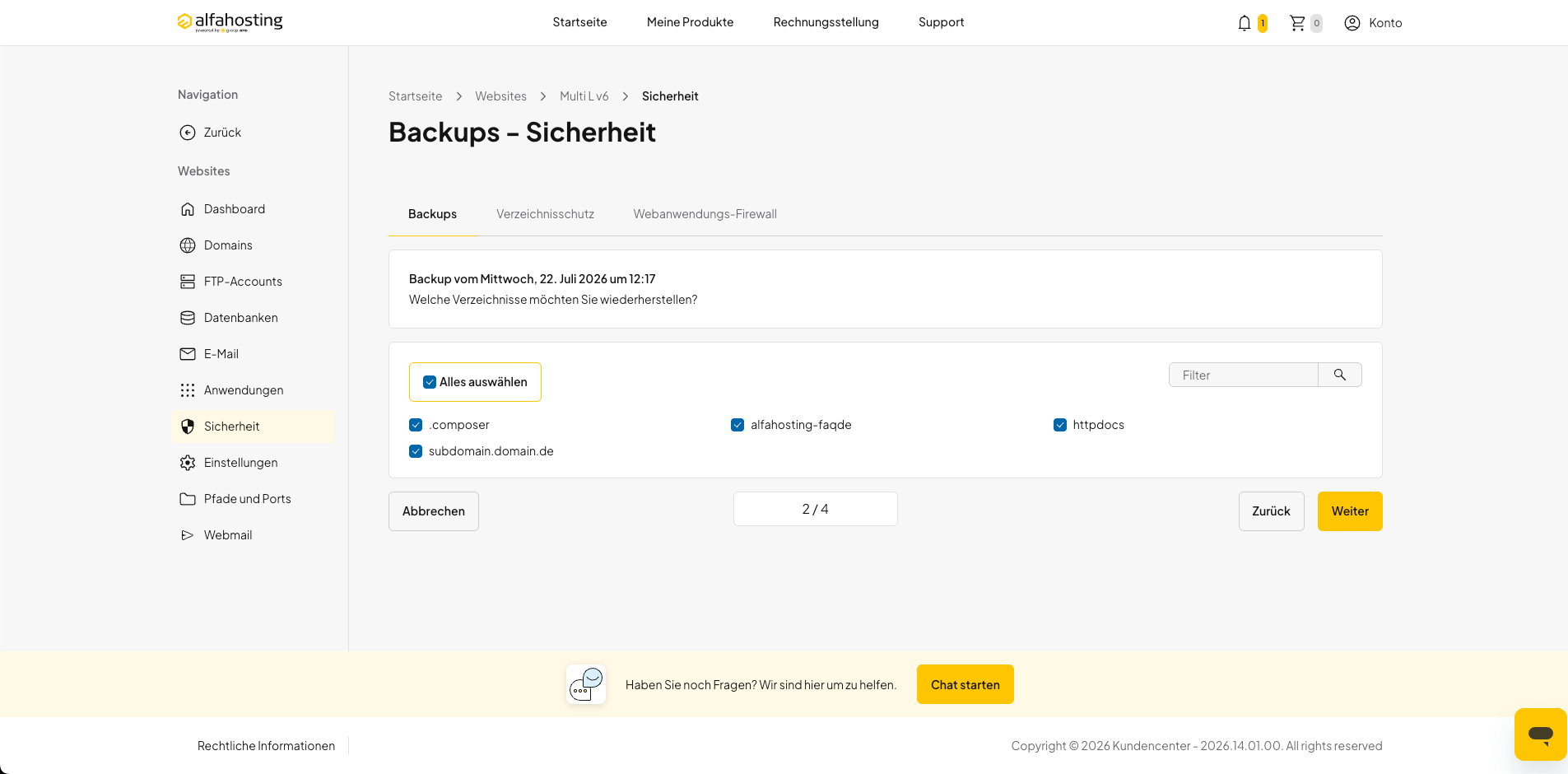This screenshot has height=774, width=1568.
Task: Click the 2 / 4 step indicator
Action: click(816, 509)
